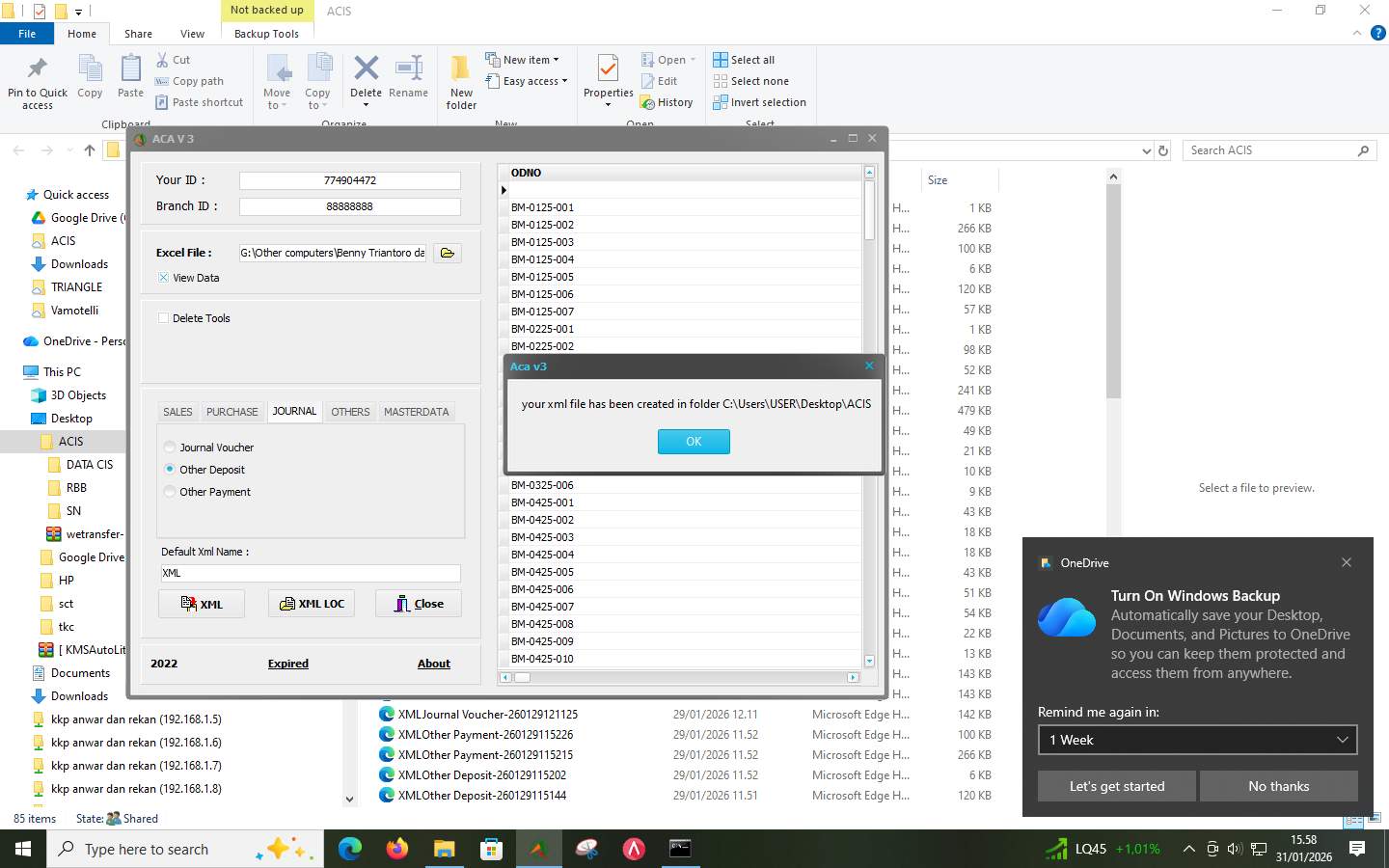The height and width of the screenshot is (868, 1389).
Task: Enable the Delete Tools checkbox
Action: pos(163,318)
